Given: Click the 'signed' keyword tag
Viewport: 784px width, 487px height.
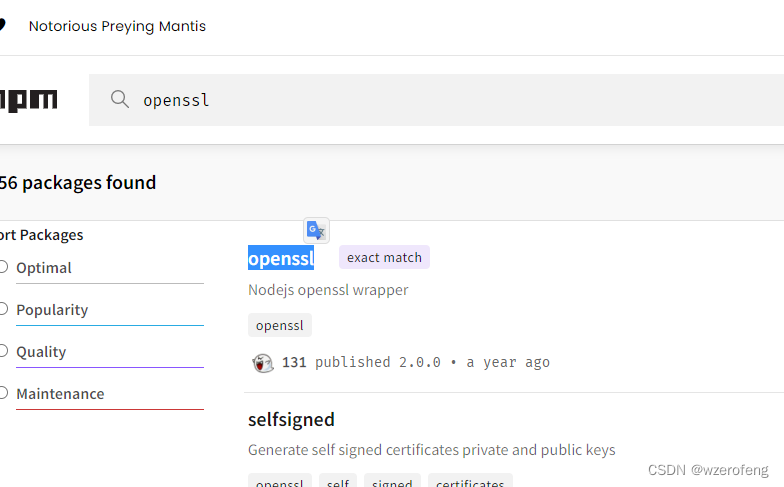Looking at the screenshot, I should click(392, 482).
